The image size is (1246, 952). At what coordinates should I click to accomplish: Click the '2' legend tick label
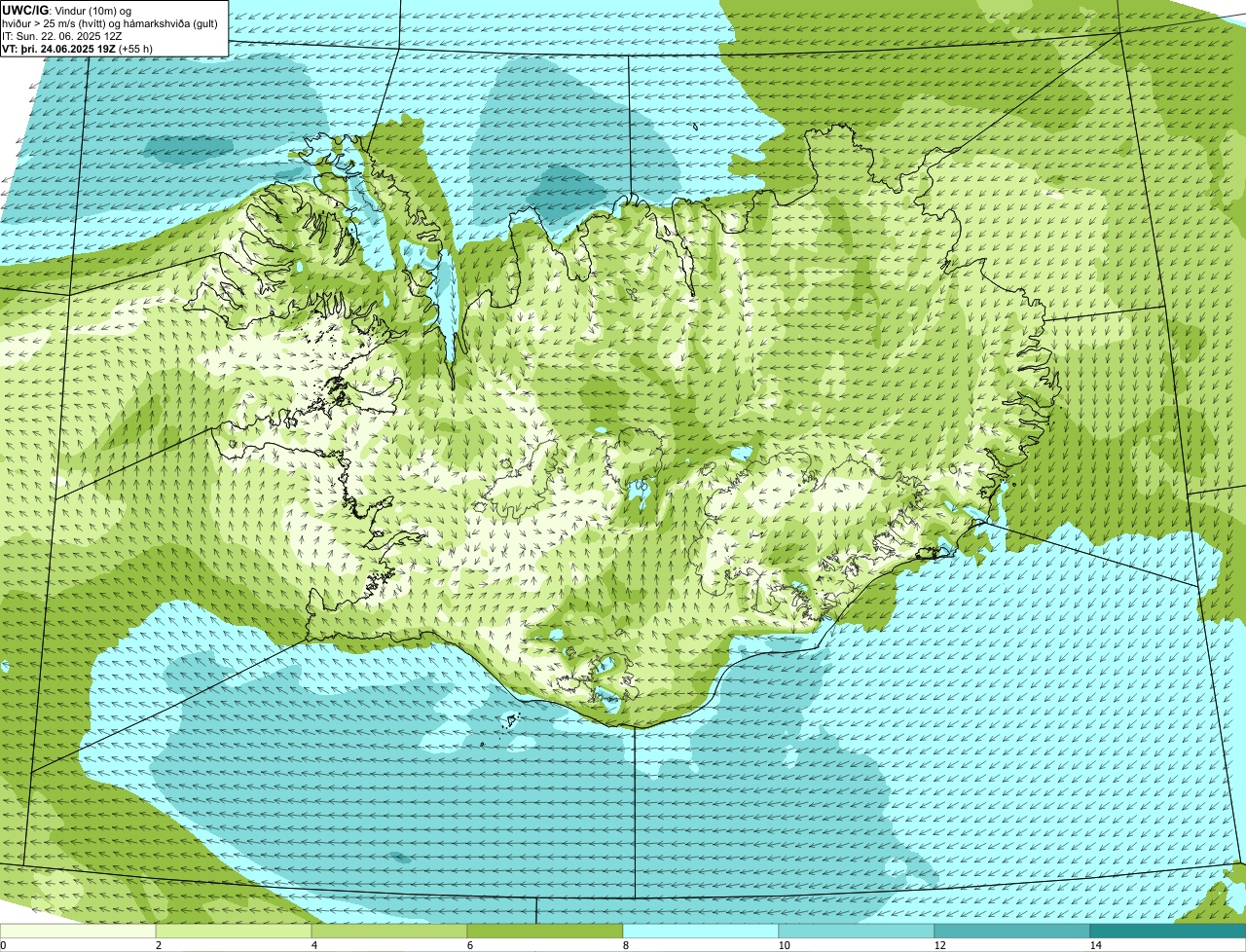[157, 945]
